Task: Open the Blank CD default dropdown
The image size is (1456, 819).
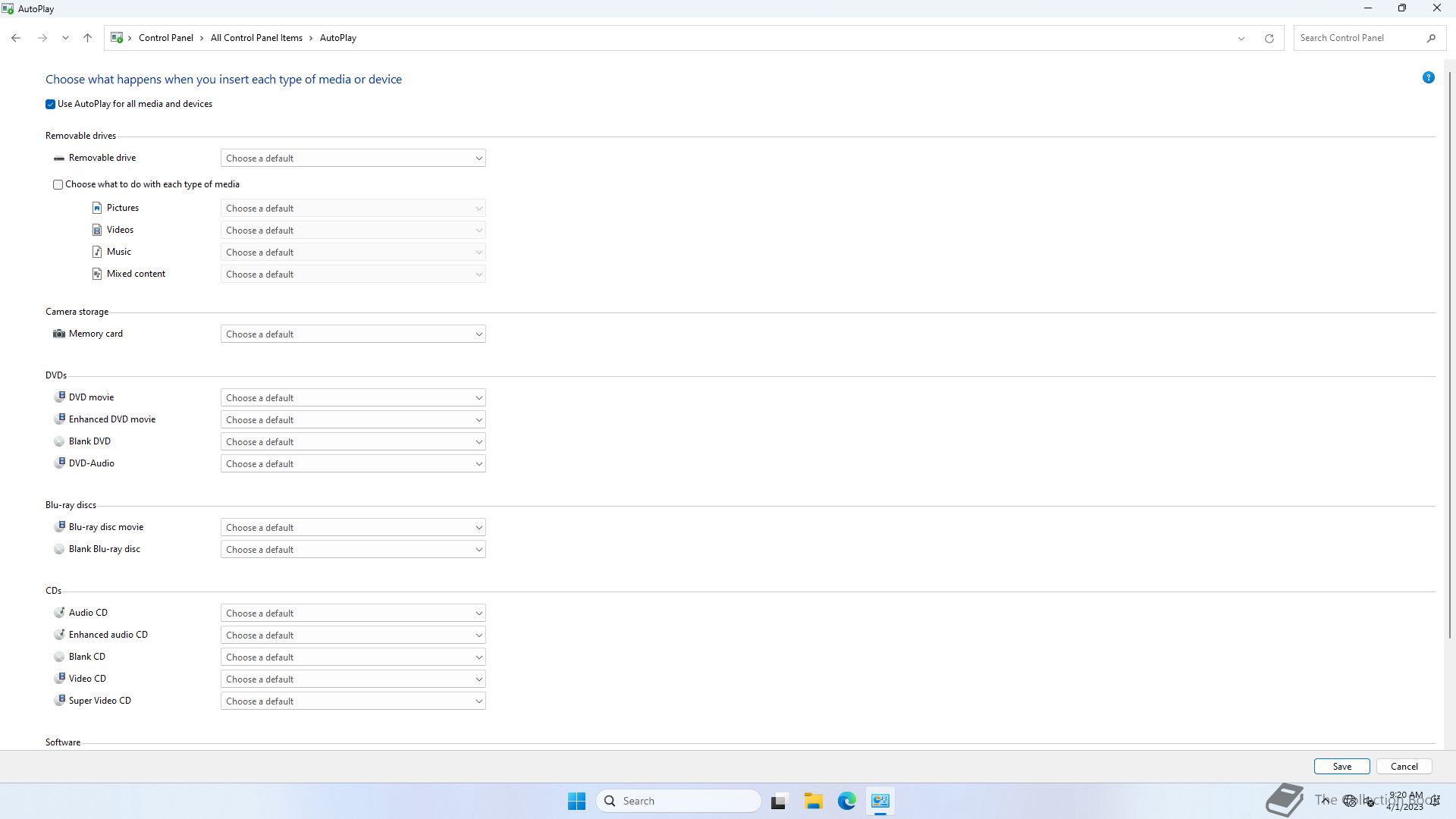Action: point(353,657)
